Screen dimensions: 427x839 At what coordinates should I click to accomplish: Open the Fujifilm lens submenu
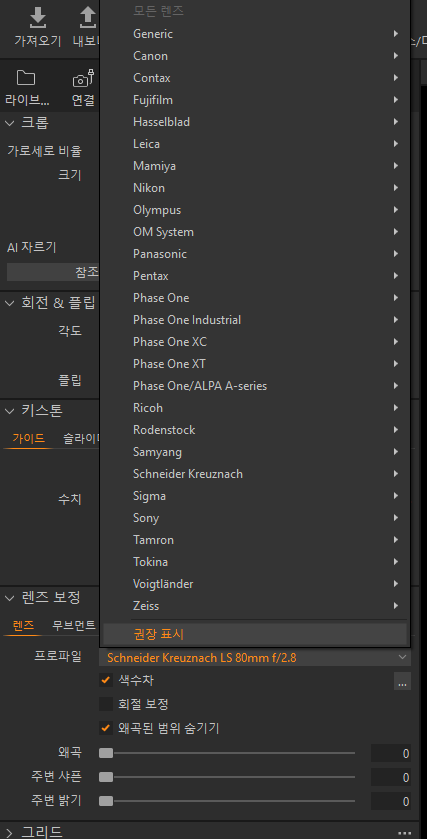pos(255,100)
